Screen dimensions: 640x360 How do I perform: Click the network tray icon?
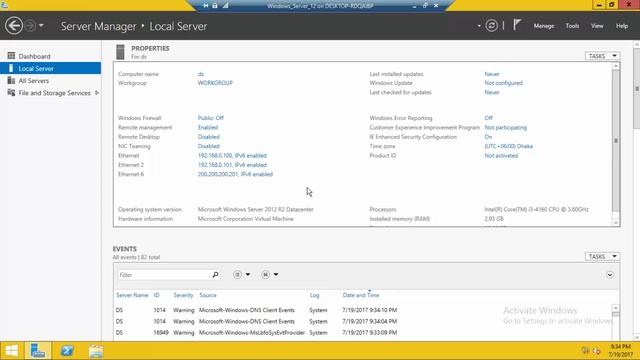(x=585, y=351)
